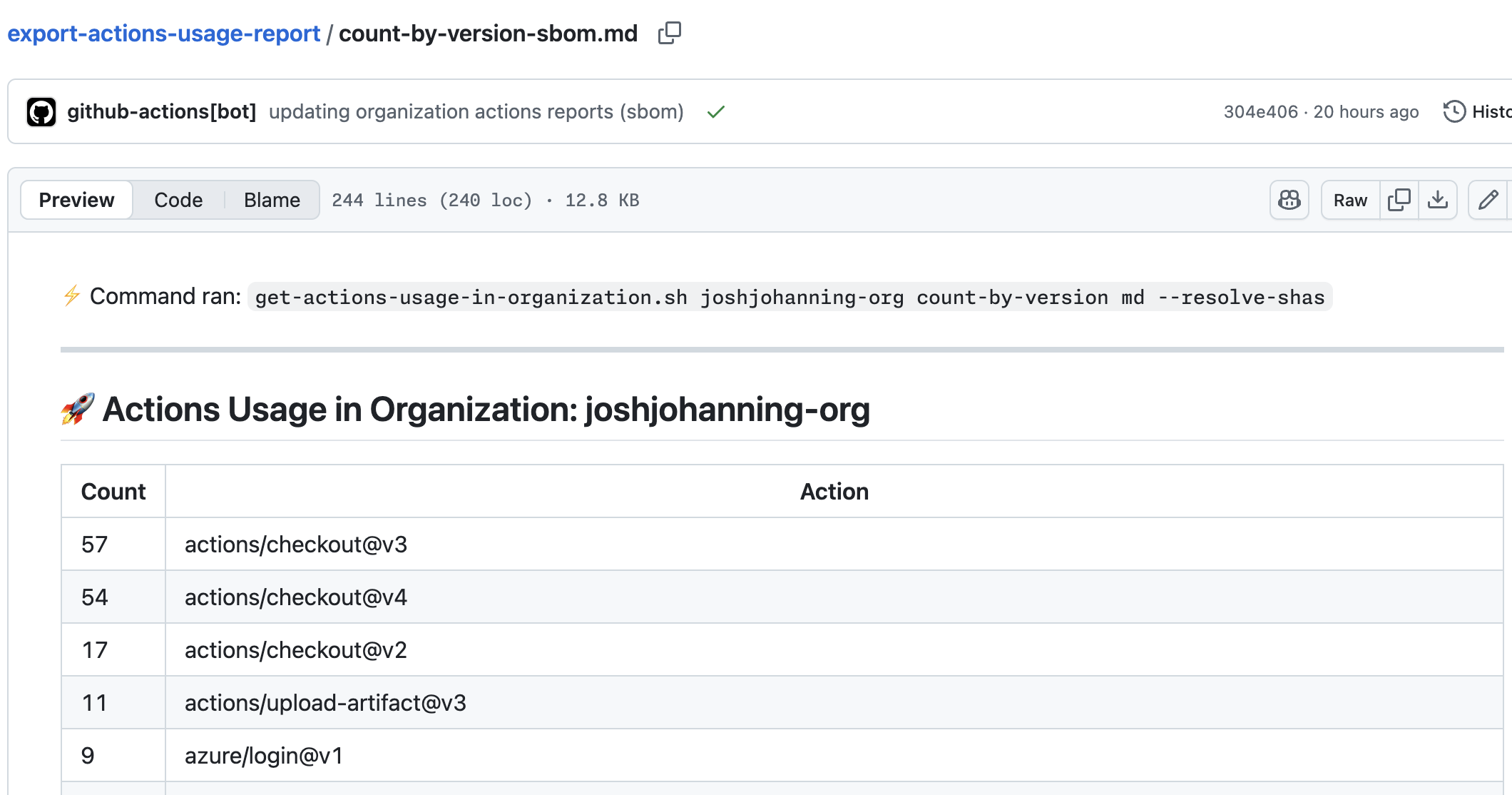Switch to the Code tab
The width and height of the screenshot is (1512, 795).
(x=178, y=200)
